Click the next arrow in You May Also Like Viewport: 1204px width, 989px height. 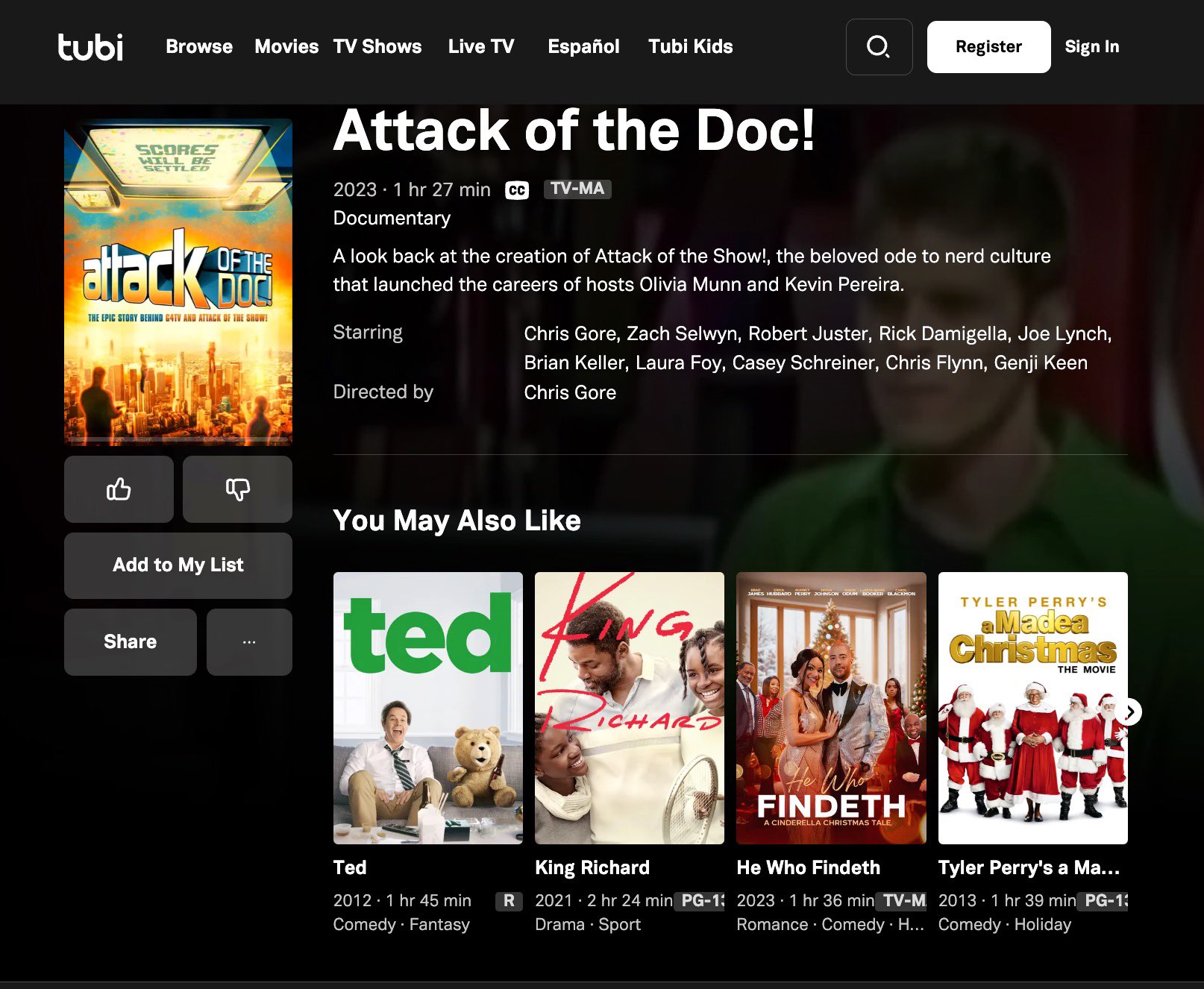pyautogui.click(x=1130, y=712)
